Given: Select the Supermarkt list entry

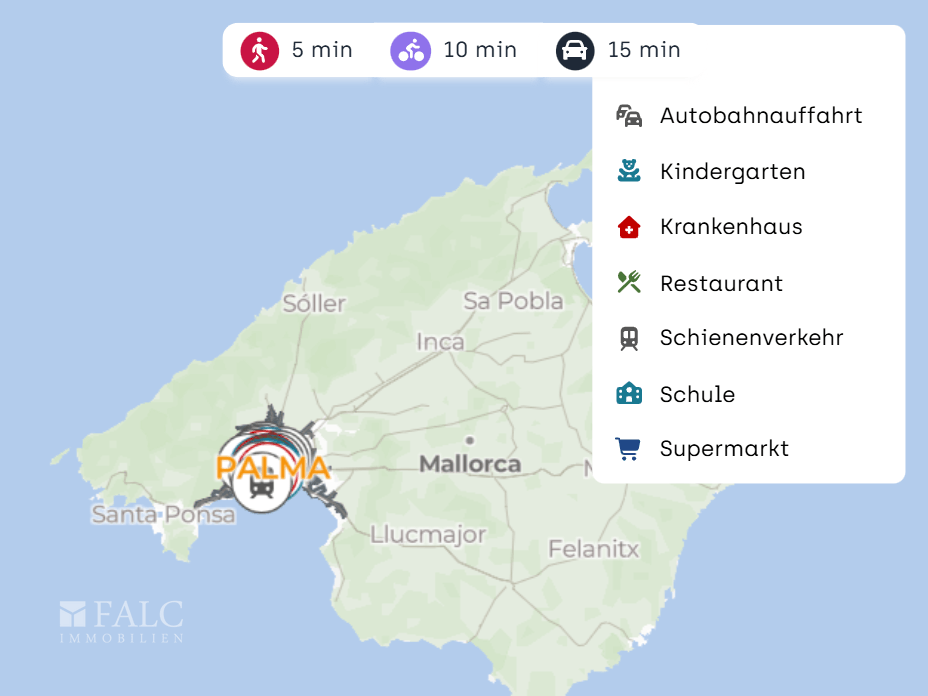Looking at the screenshot, I should (724, 449).
